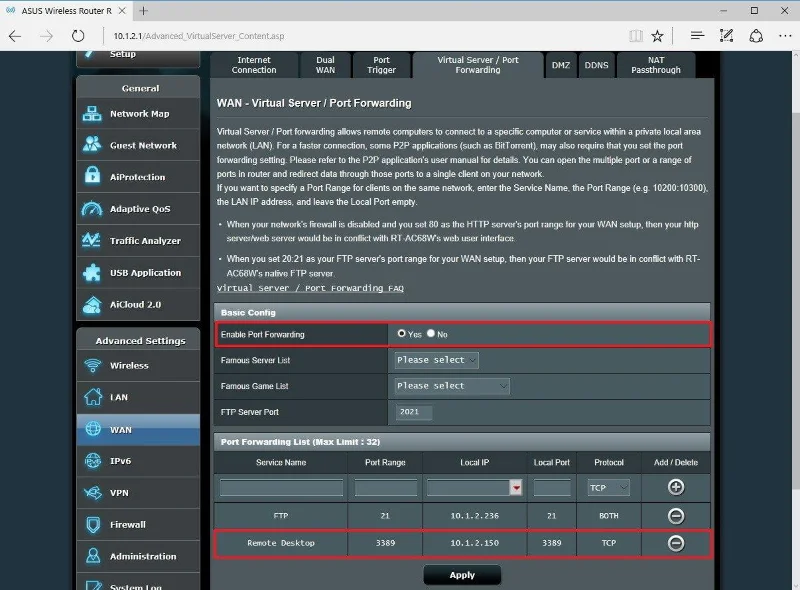Viewport: 800px width, 590px height.
Task: Click the 10.1.2.236 Local IP cell
Action: 474,516
